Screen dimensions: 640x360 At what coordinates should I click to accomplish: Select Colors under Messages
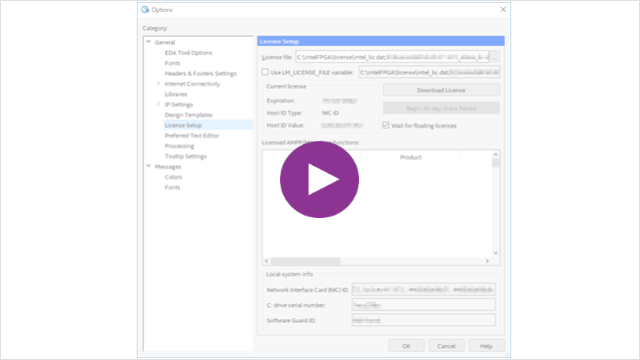(173, 177)
